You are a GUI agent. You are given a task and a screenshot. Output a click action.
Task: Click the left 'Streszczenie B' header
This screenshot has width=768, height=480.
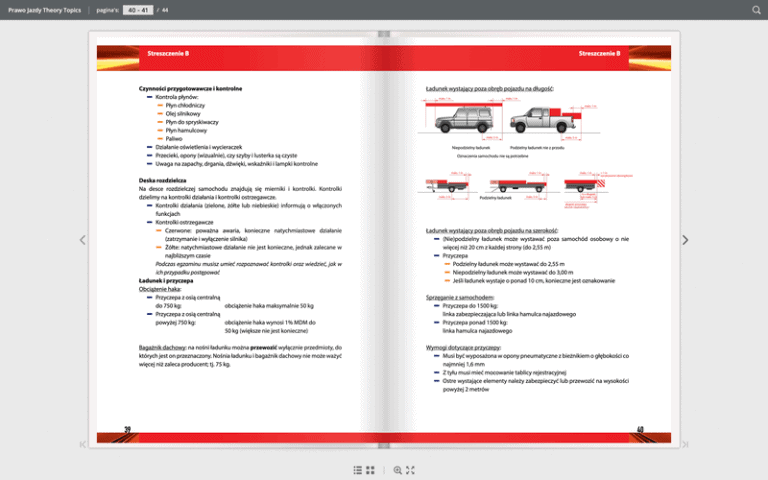168,52
